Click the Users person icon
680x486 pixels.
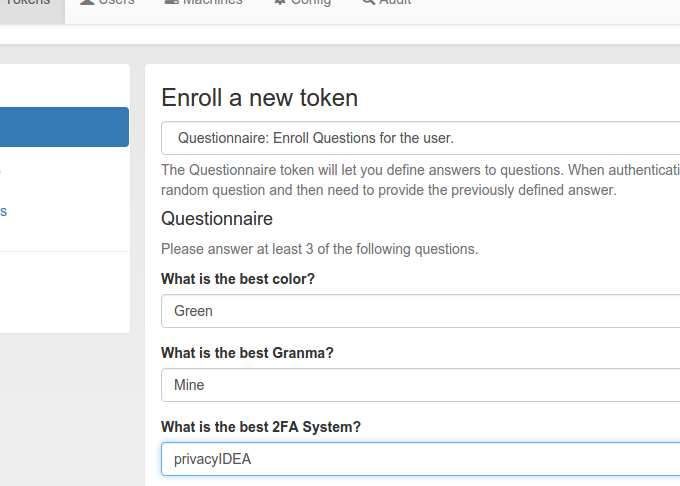87,2
